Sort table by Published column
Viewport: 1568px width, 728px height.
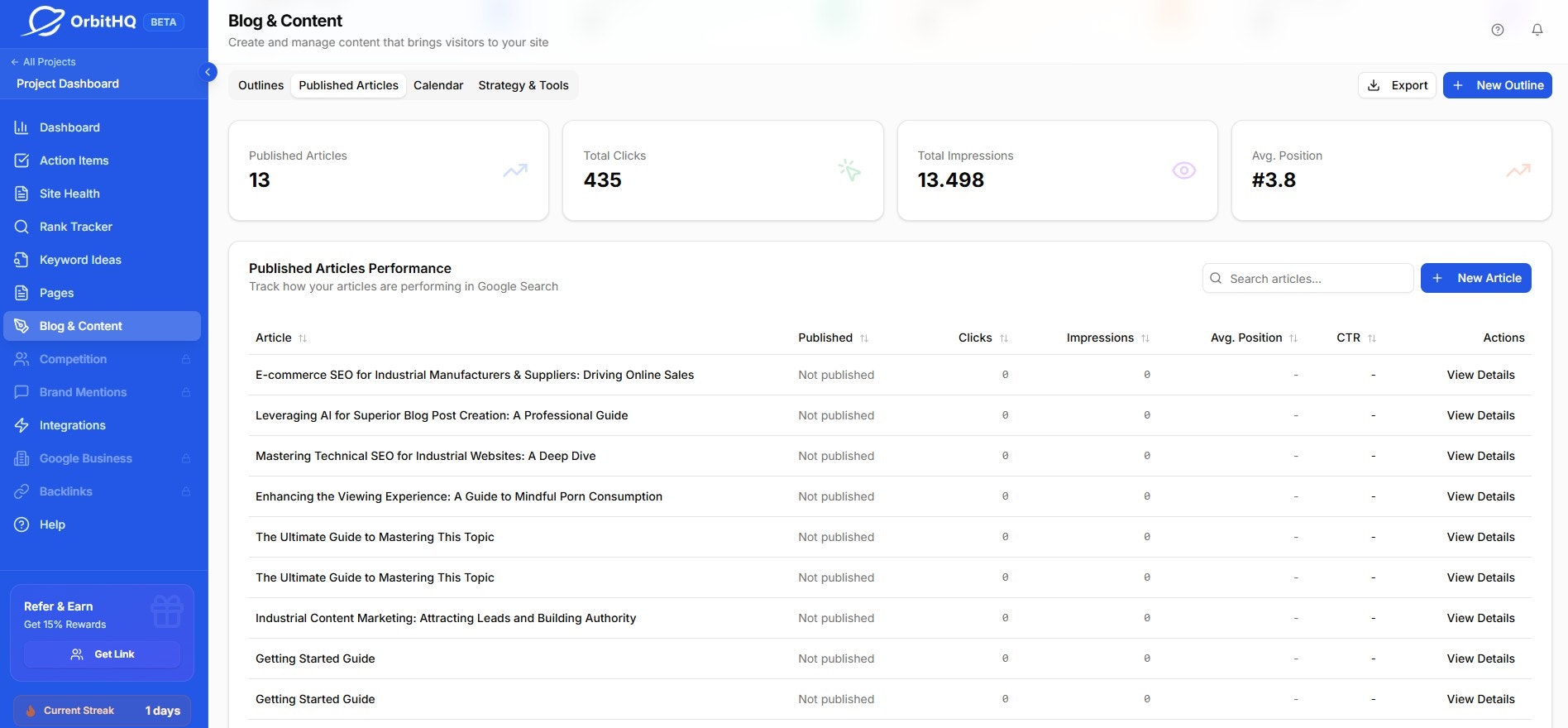(x=833, y=338)
